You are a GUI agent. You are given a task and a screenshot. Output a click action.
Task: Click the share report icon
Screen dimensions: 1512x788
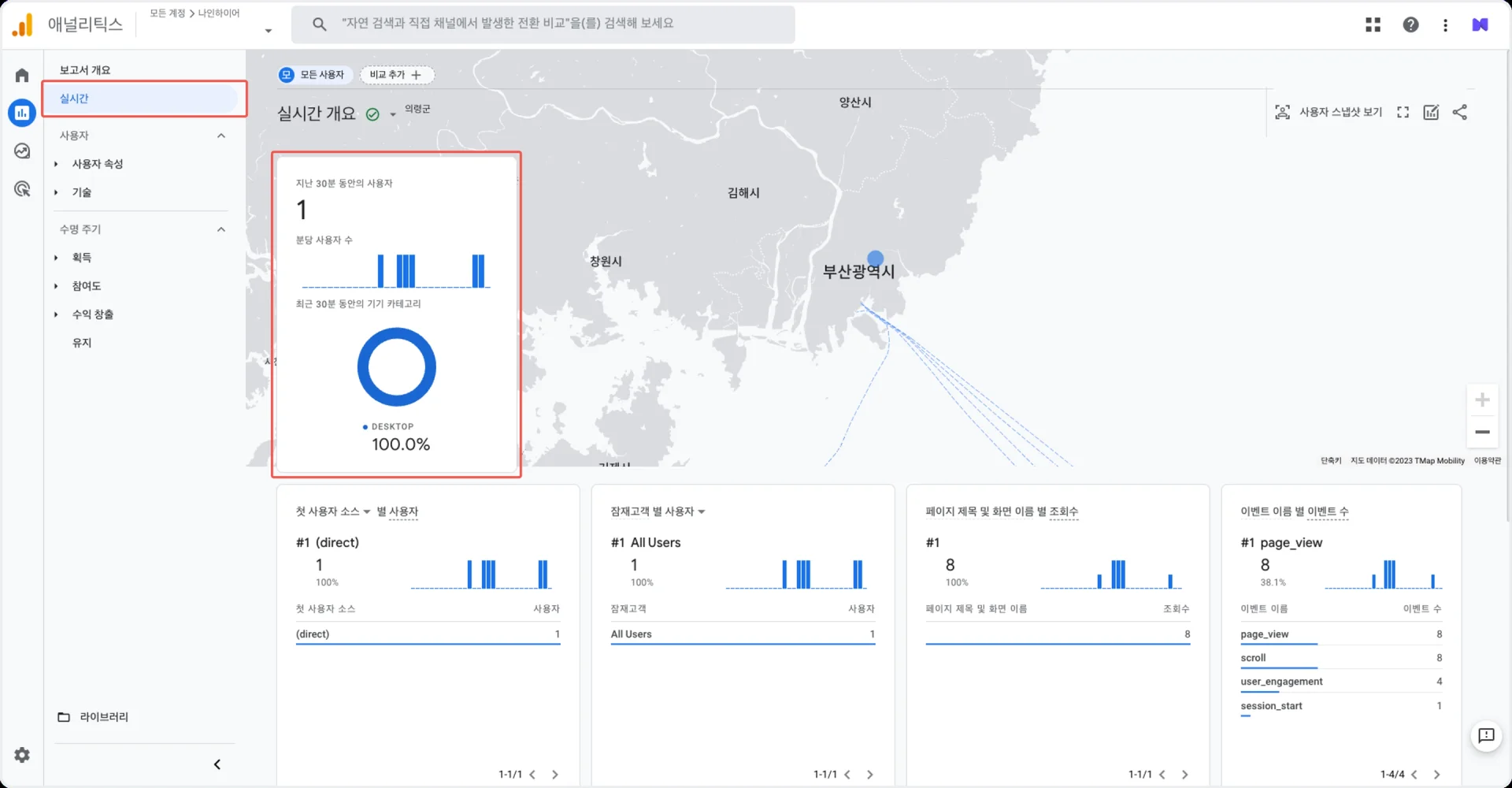pos(1459,113)
